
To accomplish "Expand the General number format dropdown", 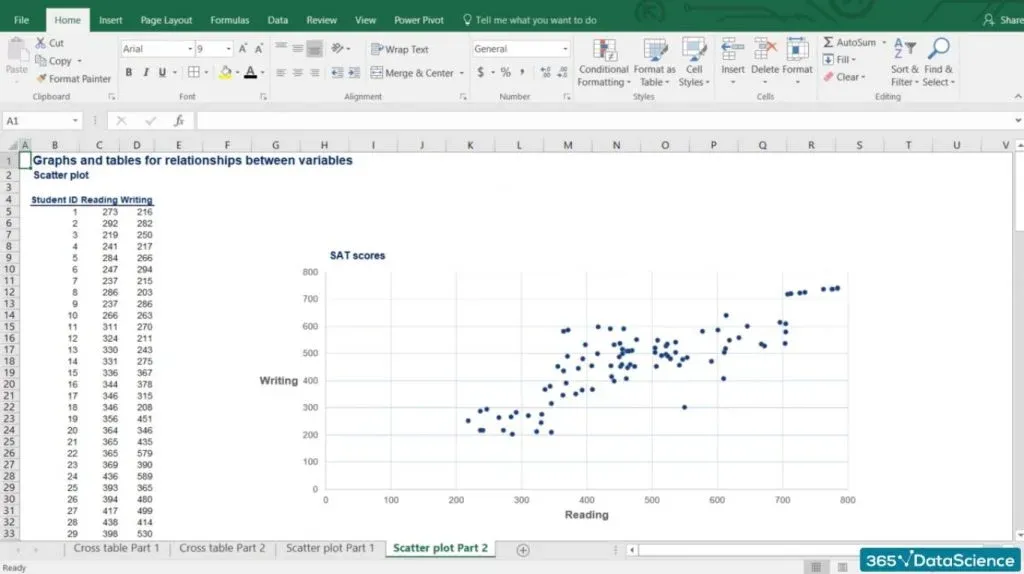I will click(x=565, y=49).
